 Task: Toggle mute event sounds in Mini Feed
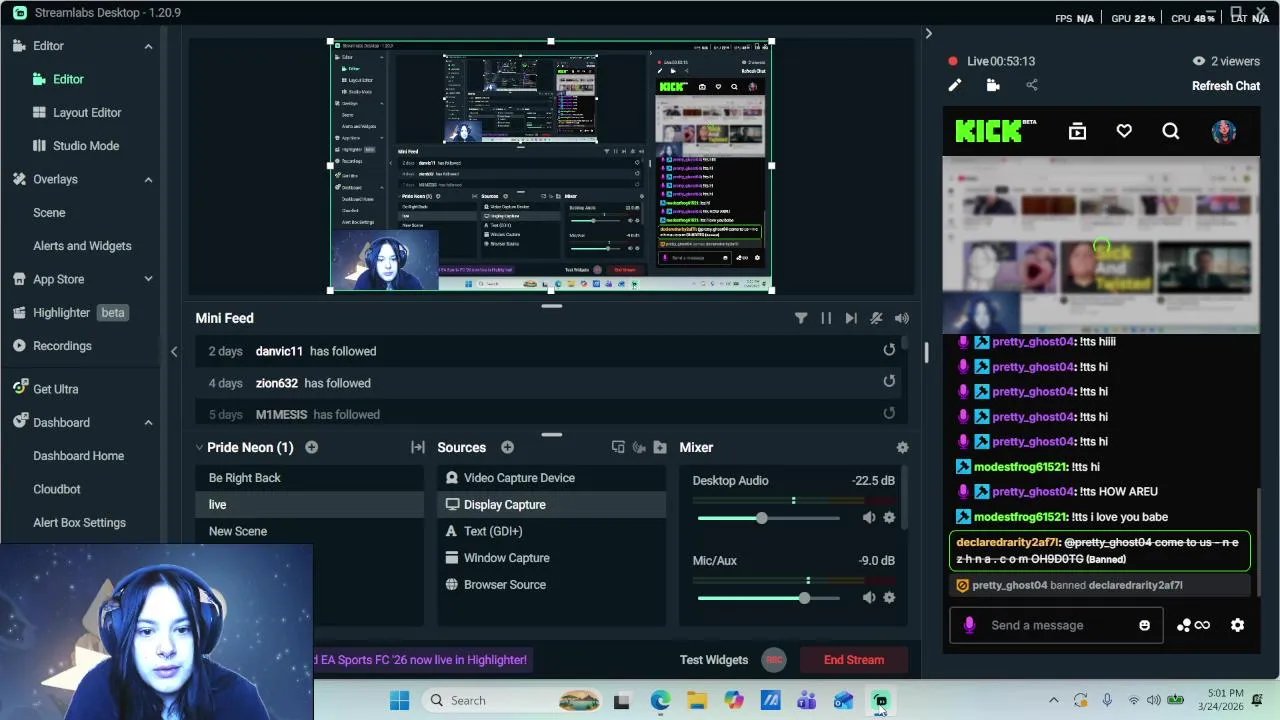(876, 318)
